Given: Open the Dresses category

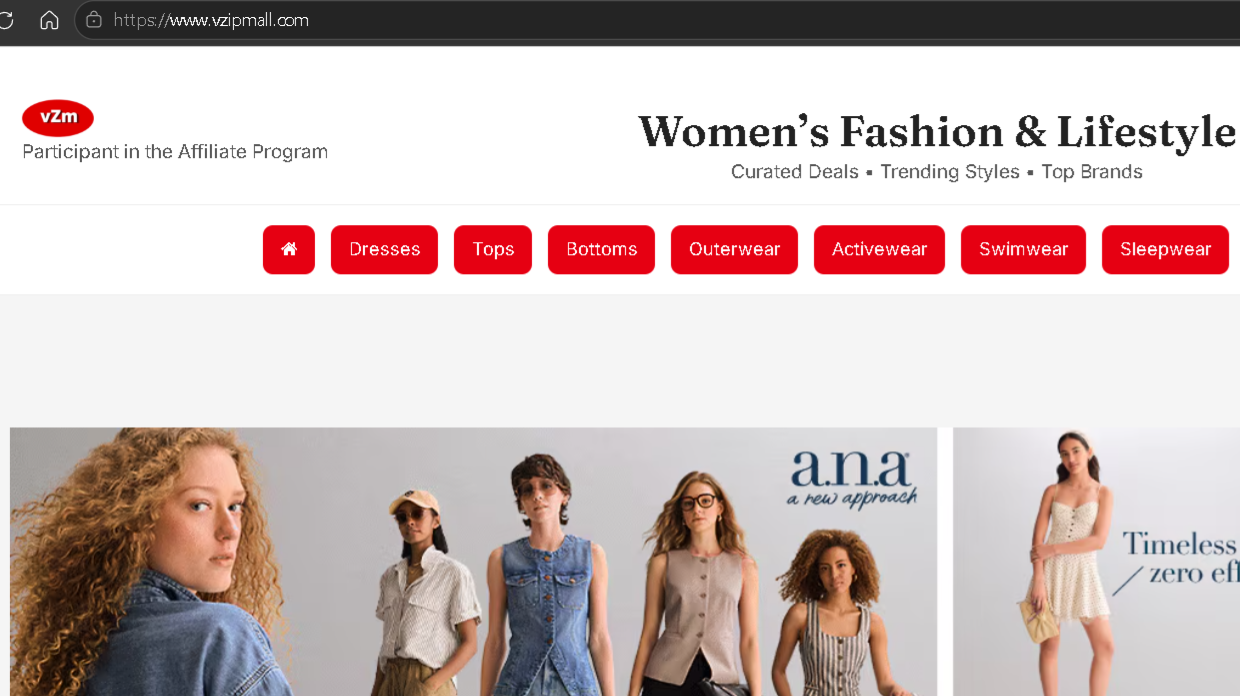Looking at the screenshot, I should pyautogui.click(x=384, y=249).
